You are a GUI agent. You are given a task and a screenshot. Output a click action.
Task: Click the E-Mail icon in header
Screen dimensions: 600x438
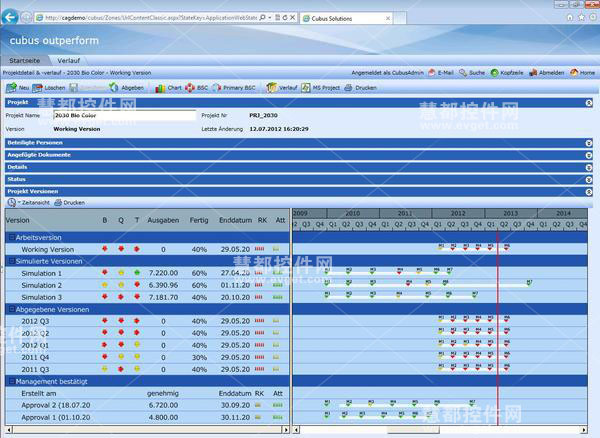click(432, 72)
